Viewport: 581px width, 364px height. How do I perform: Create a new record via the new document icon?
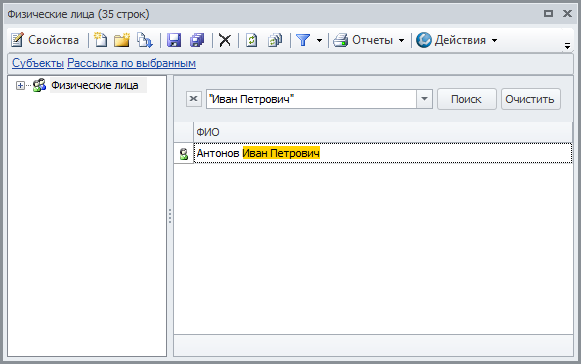pos(100,40)
